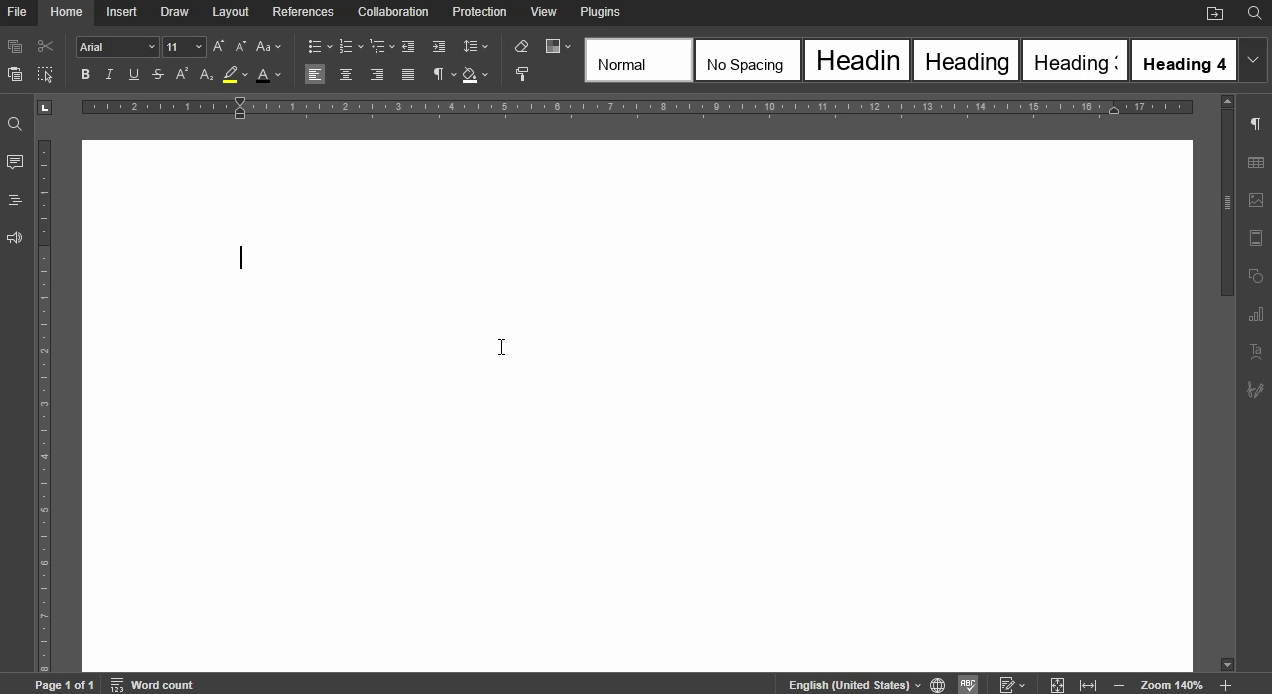Image resolution: width=1272 pixels, height=694 pixels.
Task: Toggle italic formatting
Action: pyautogui.click(x=110, y=75)
